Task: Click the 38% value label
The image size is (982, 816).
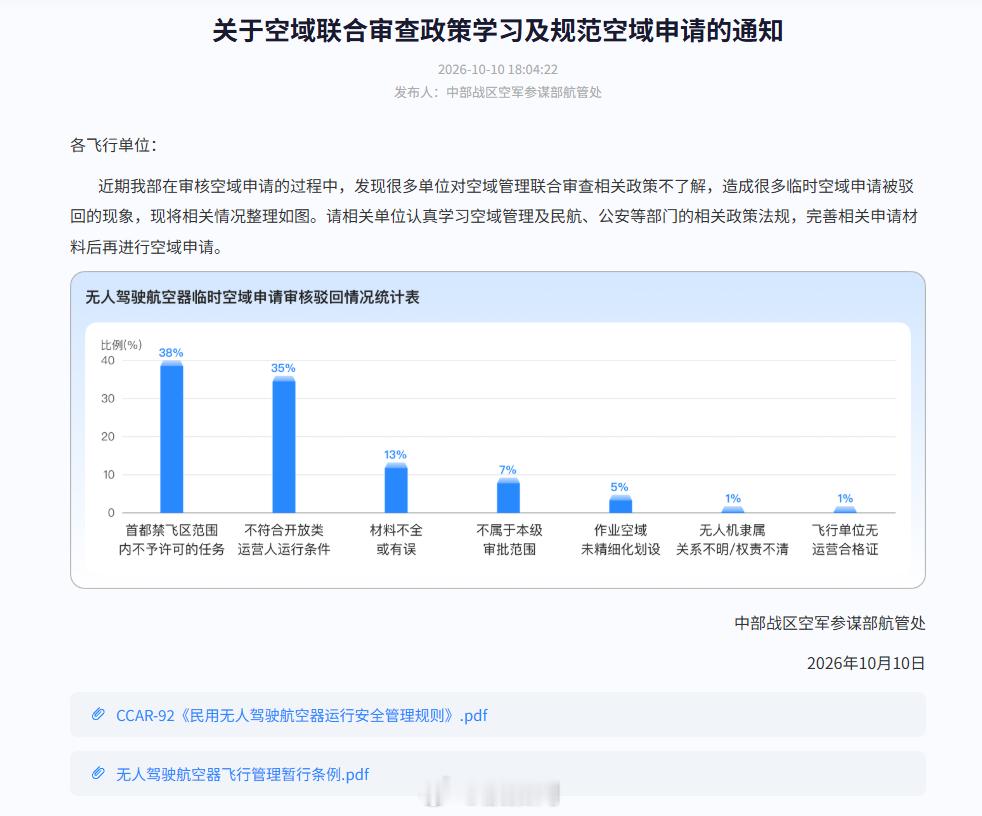Action: point(171,353)
